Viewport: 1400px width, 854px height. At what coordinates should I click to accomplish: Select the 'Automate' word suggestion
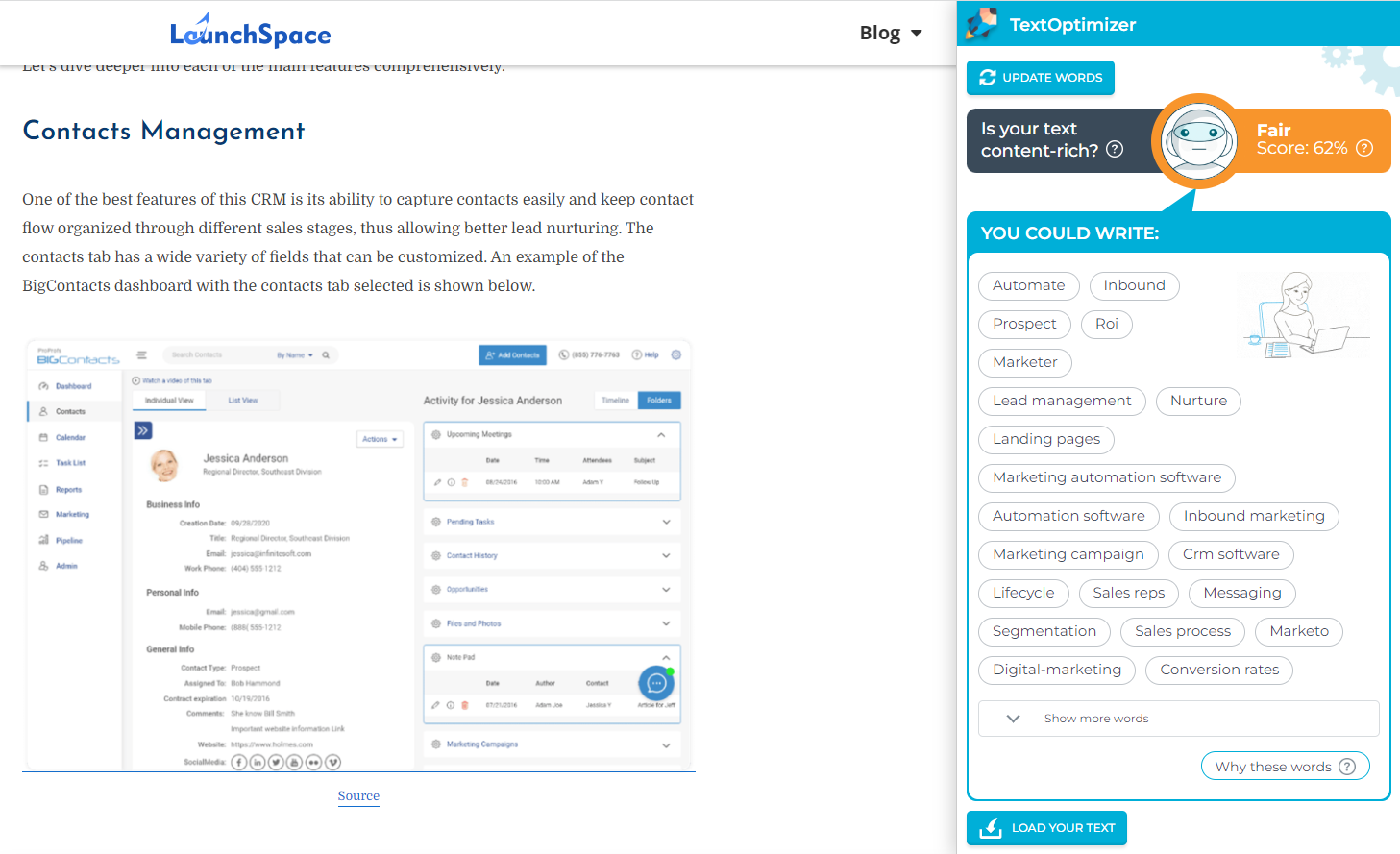click(x=1029, y=285)
